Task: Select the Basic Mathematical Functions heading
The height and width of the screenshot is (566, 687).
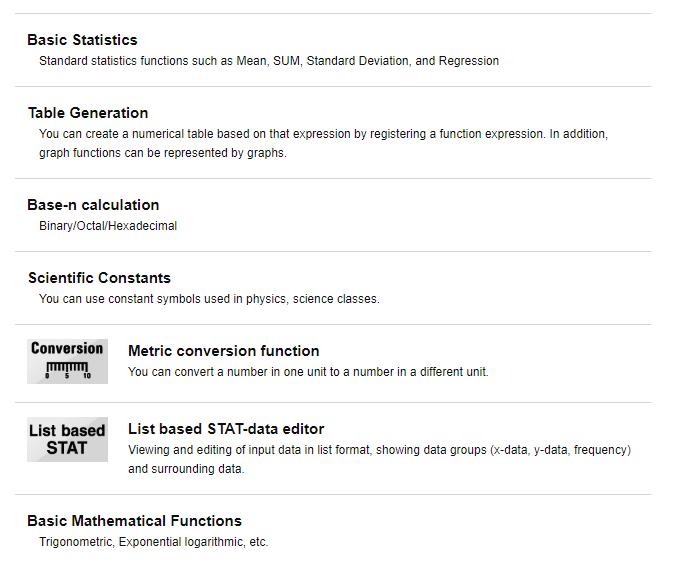Action: pyautogui.click(x=135, y=521)
